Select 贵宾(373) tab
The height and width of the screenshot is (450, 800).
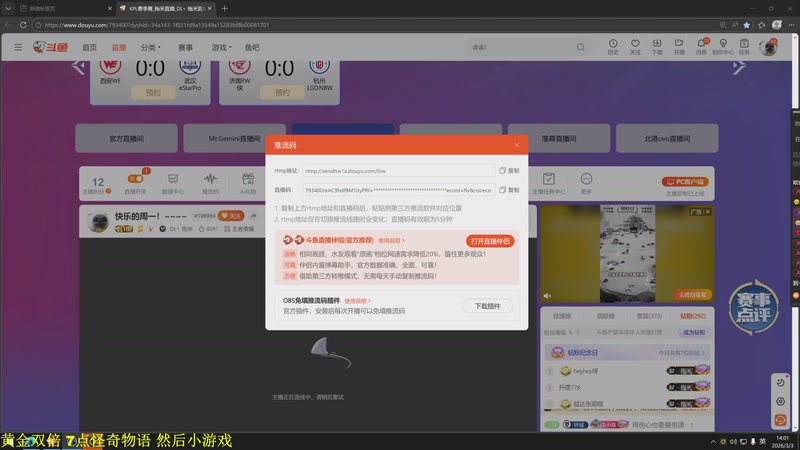(649, 316)
